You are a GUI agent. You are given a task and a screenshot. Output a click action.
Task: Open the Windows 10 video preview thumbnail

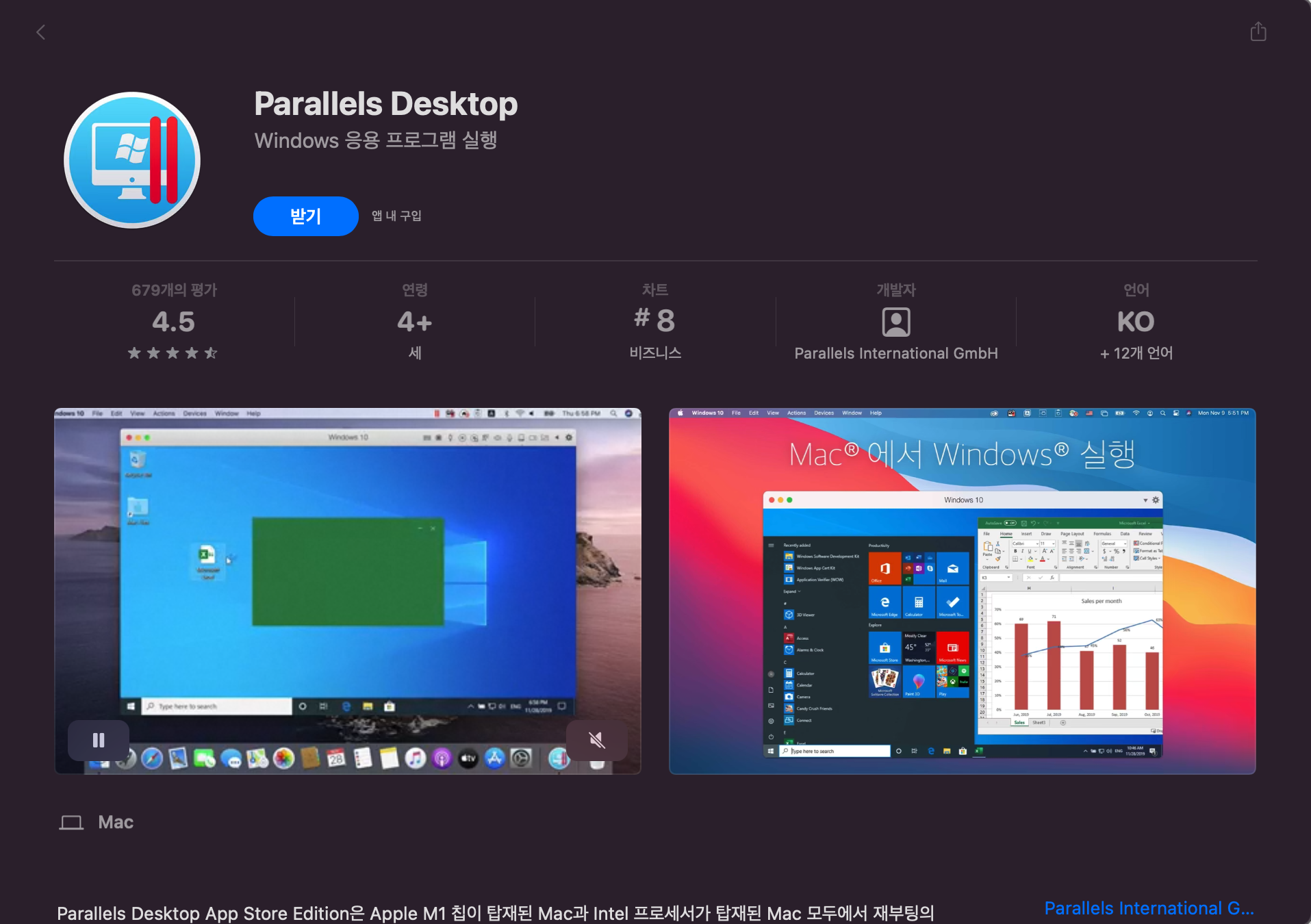pyautogui.click(x=348, y=591)
